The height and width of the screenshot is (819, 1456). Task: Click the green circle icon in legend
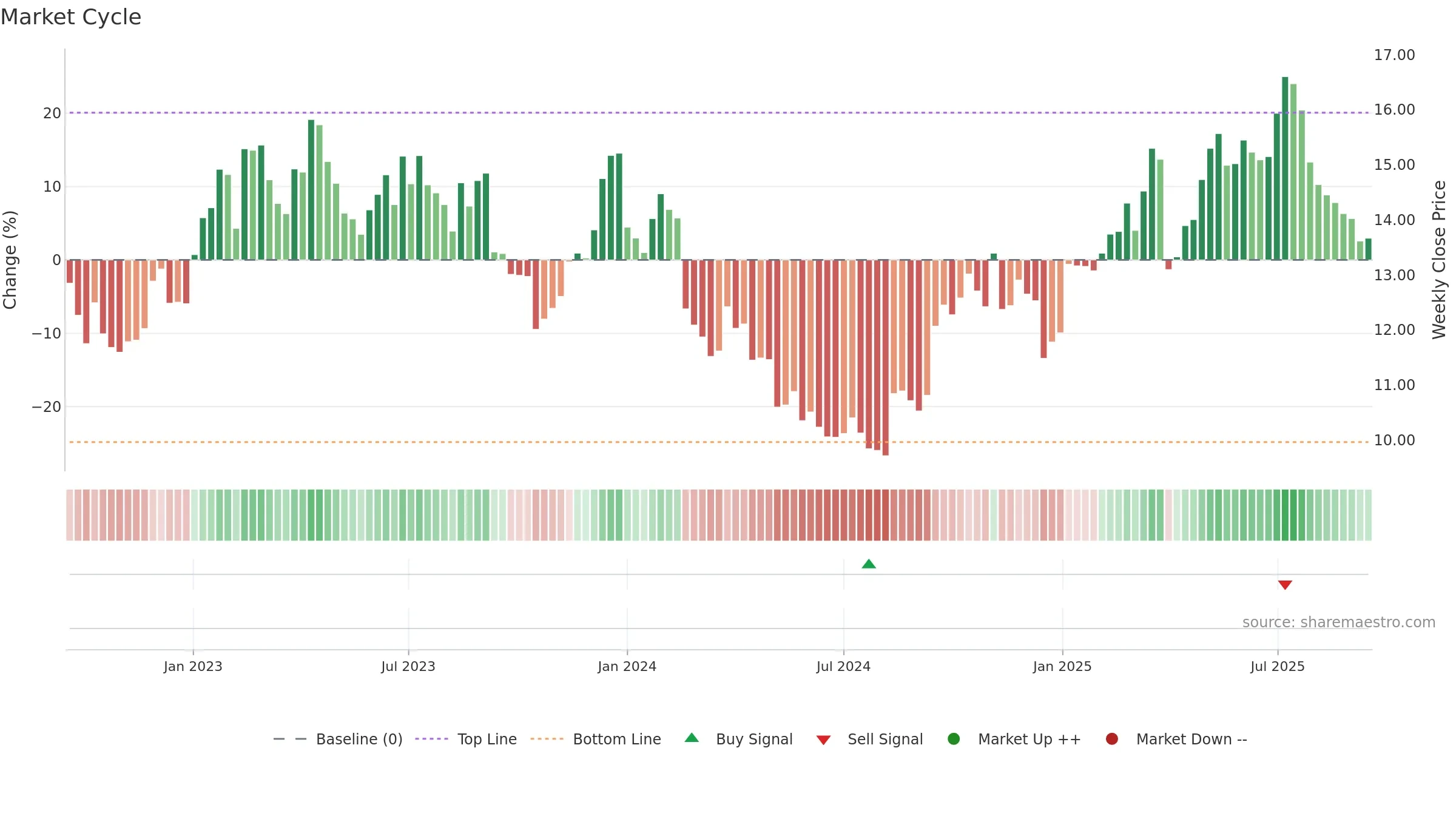pyautogui.click(x=954, y=739)
